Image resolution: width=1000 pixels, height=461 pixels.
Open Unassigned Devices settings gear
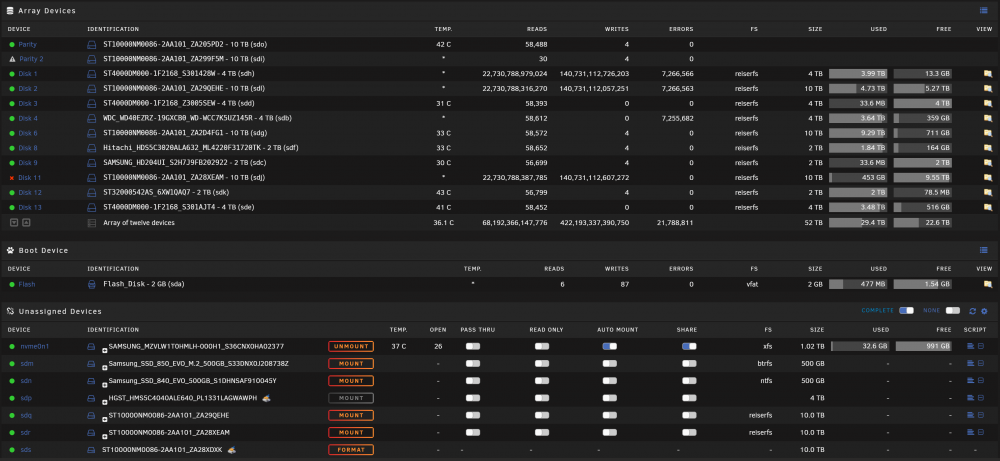tap(984, 311)
